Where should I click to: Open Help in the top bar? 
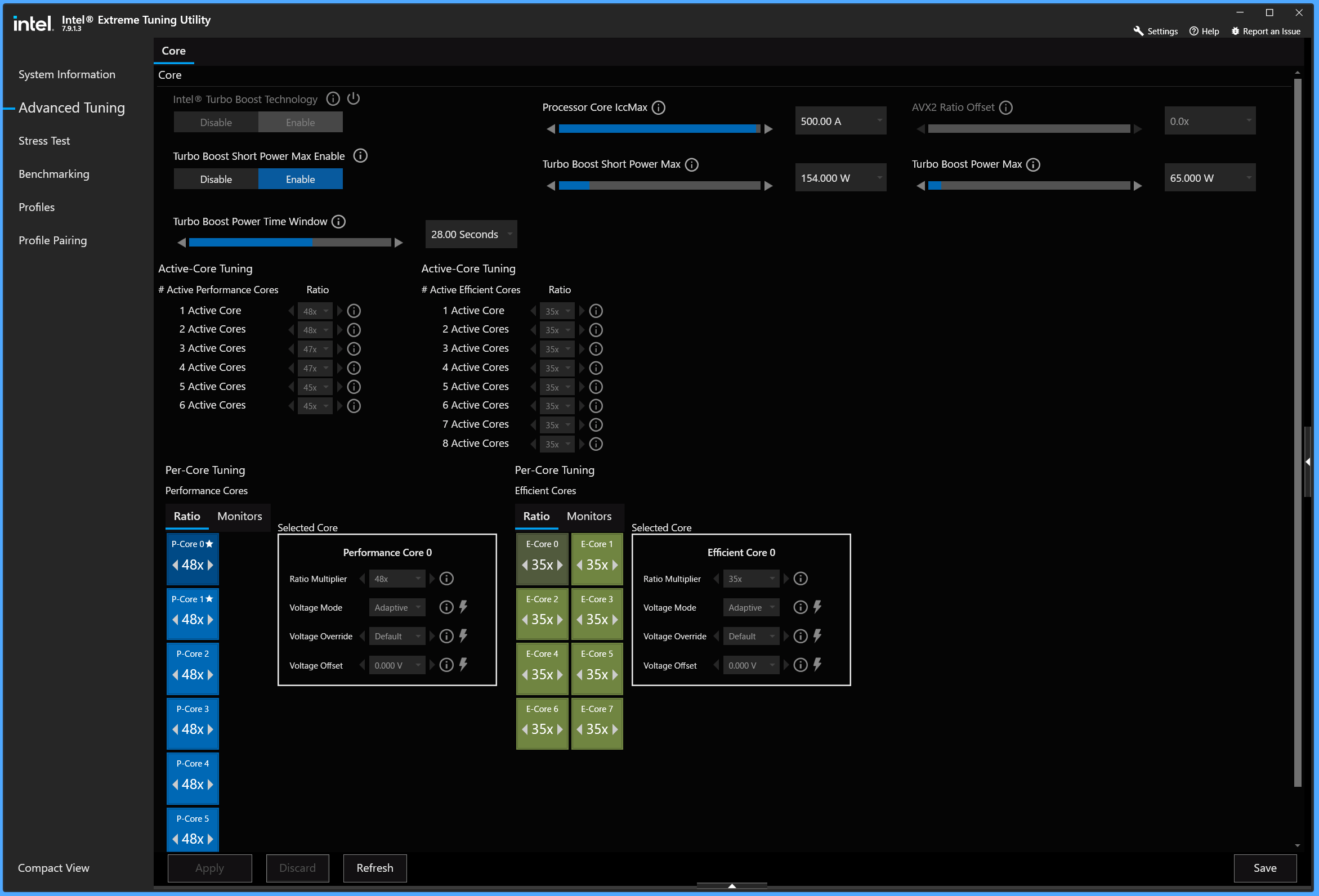pyautogui.click(x=1204, y=31)
